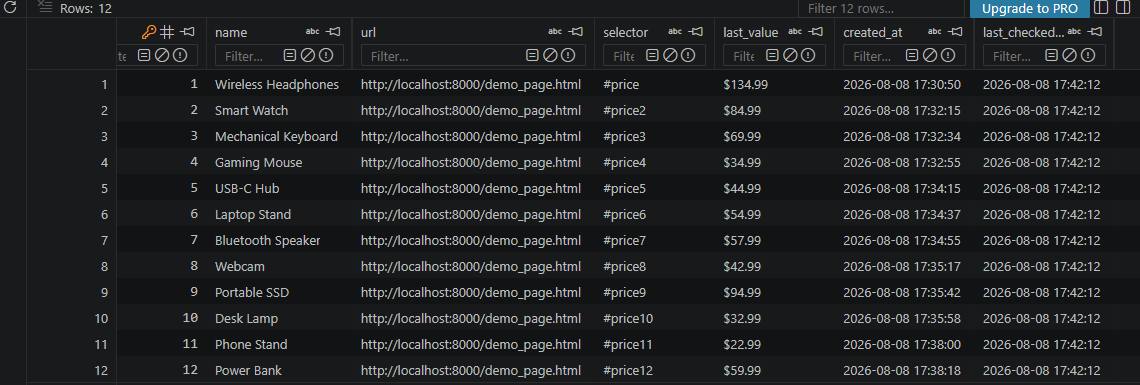
Task: Click the exclamation-circle icon in name filter
Action: tap(326, 55)
